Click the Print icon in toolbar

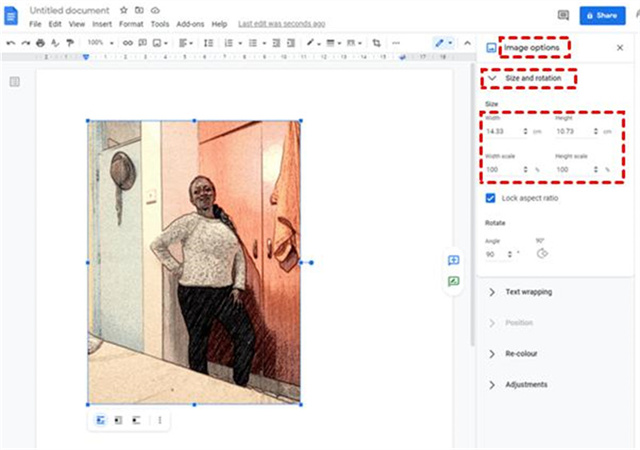pos(40,43)
